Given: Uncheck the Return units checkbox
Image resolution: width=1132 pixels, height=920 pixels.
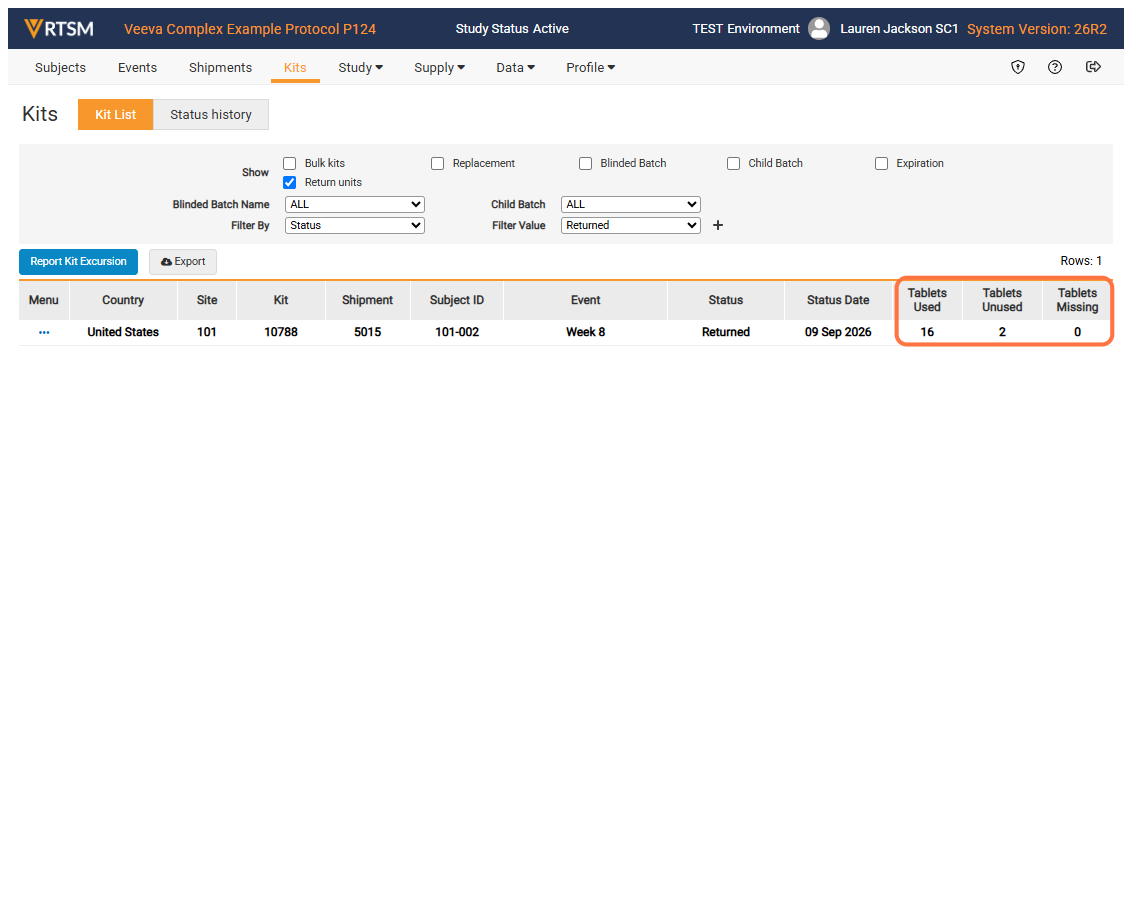Looking at the screenshot, I should point(289,182).
